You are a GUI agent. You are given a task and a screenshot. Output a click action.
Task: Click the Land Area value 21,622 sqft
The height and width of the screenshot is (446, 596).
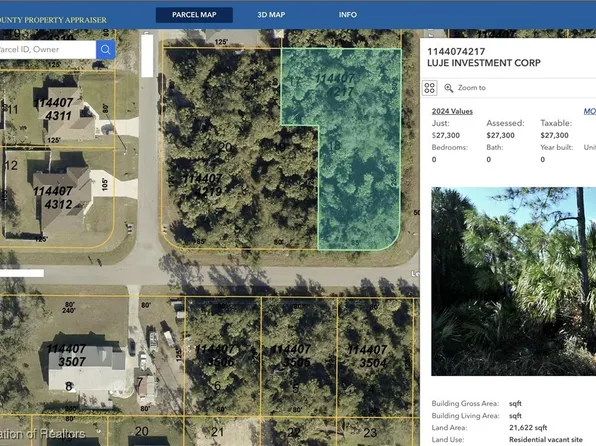pyautogui.click(x=528, y=428)
